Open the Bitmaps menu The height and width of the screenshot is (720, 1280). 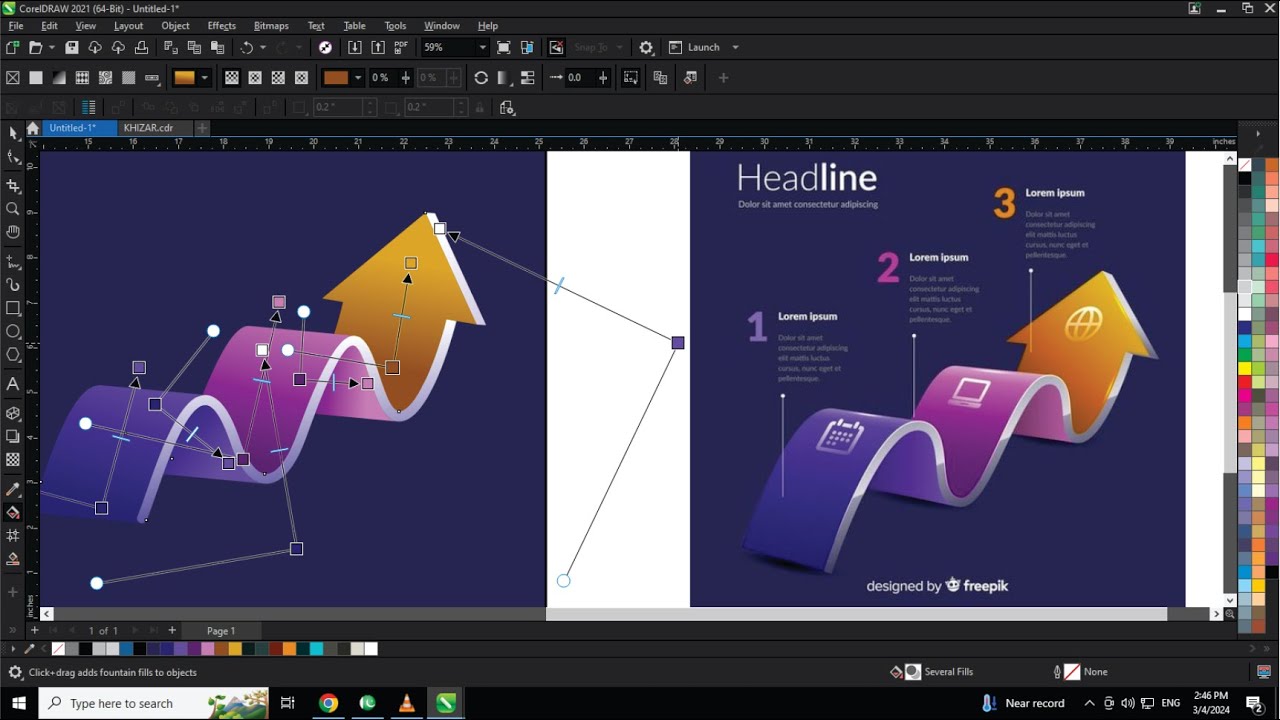(x=271, y=26)
